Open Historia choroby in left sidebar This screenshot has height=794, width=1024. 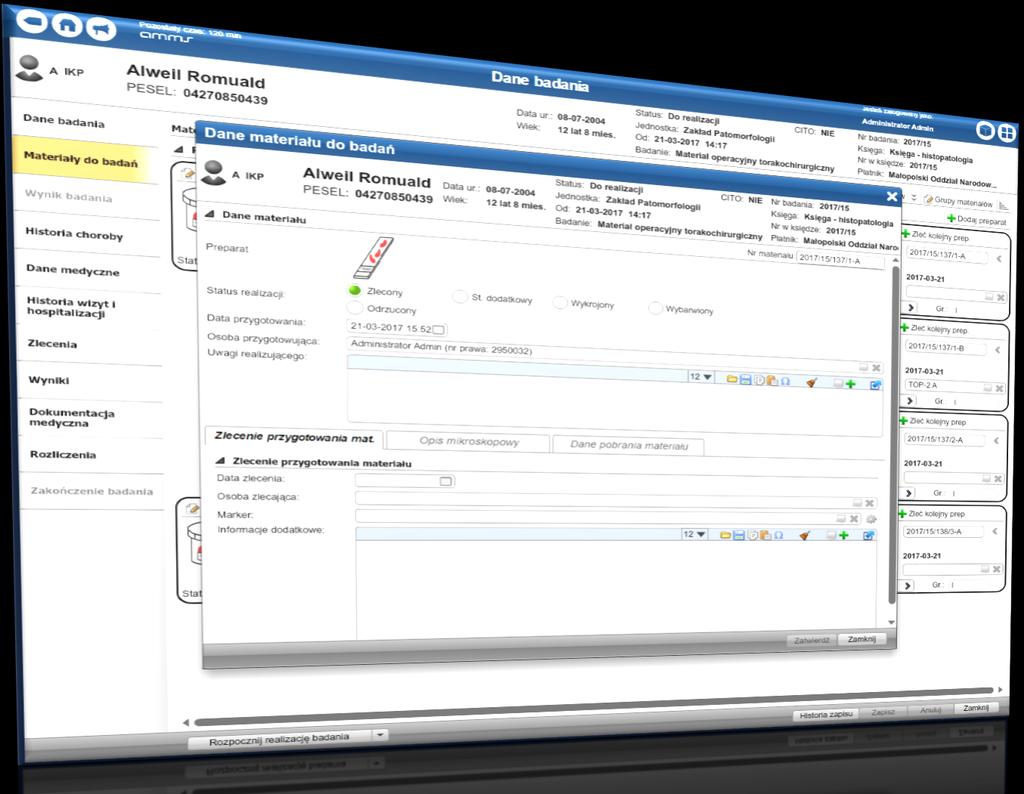pos(74,234)
